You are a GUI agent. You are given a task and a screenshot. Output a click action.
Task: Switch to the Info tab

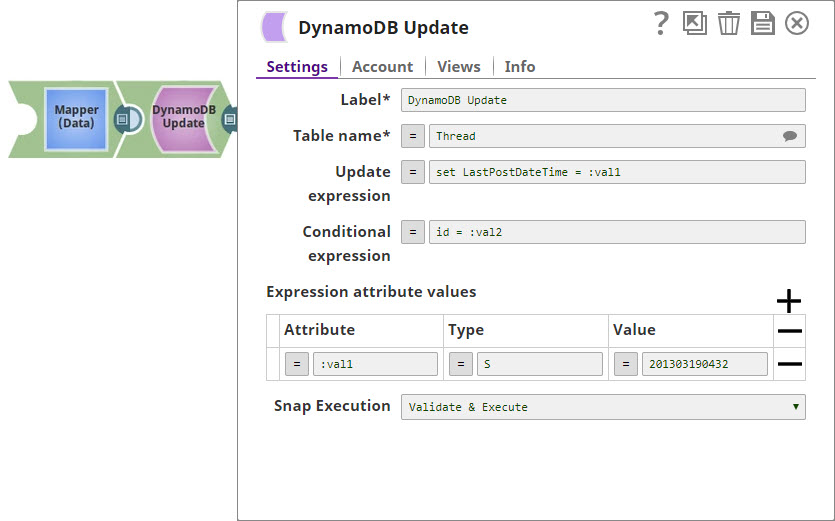point(520,67)
